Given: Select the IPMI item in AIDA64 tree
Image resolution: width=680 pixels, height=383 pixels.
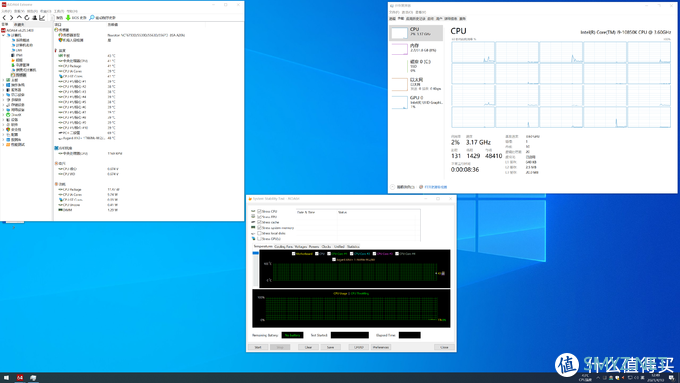Looking at the screenshot, I should click(x=17, y=56).
